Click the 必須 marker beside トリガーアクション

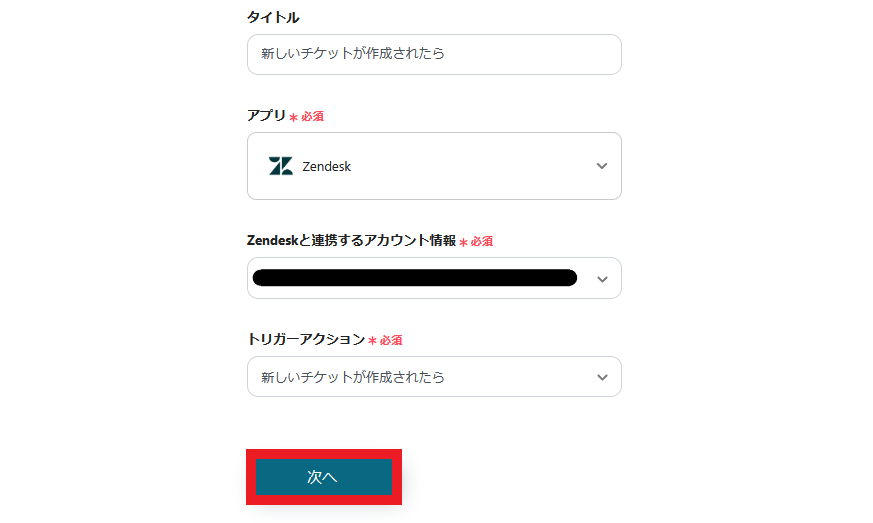(x=391, y=340)
